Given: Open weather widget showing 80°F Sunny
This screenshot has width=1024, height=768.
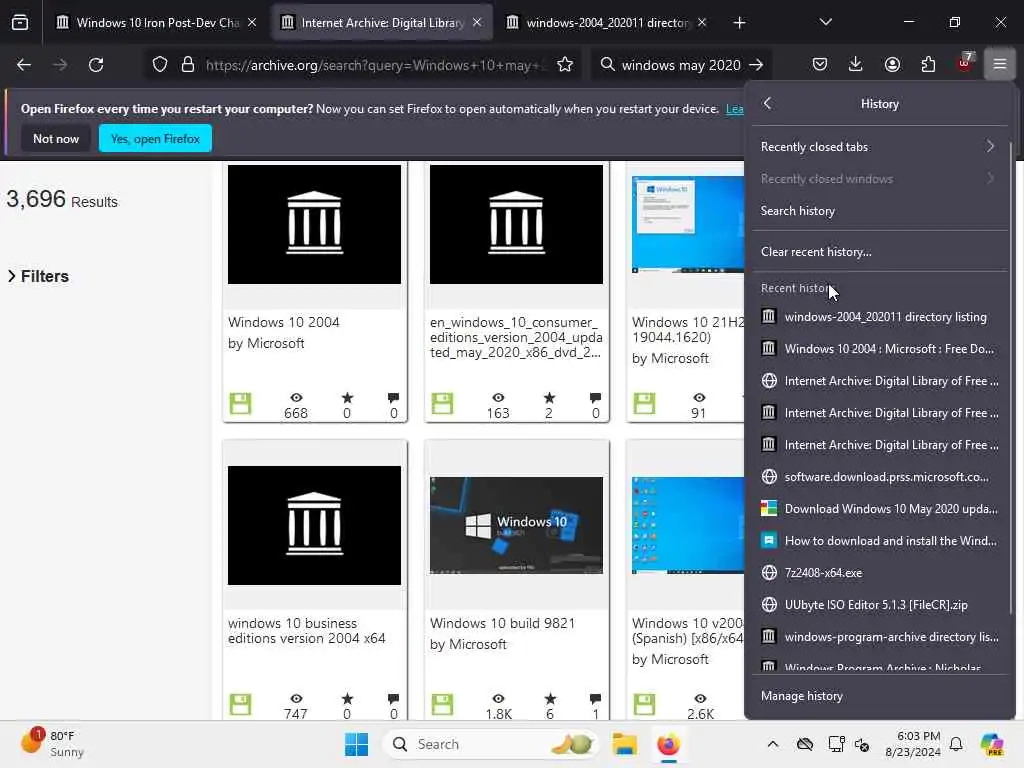Looking at the screenshot, I should tap(52, 744).
